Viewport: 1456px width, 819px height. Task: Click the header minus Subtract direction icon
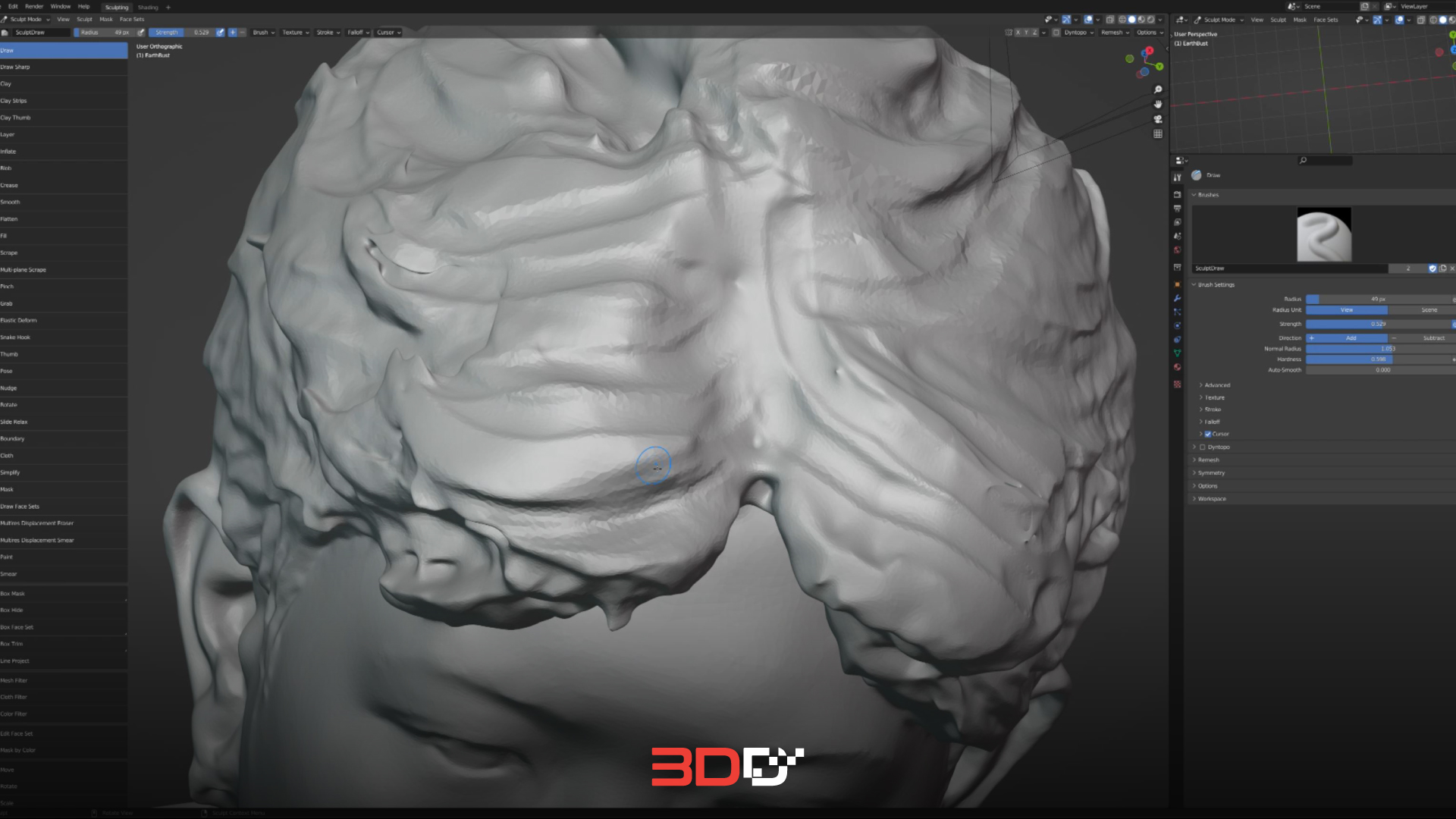(242, 33)
